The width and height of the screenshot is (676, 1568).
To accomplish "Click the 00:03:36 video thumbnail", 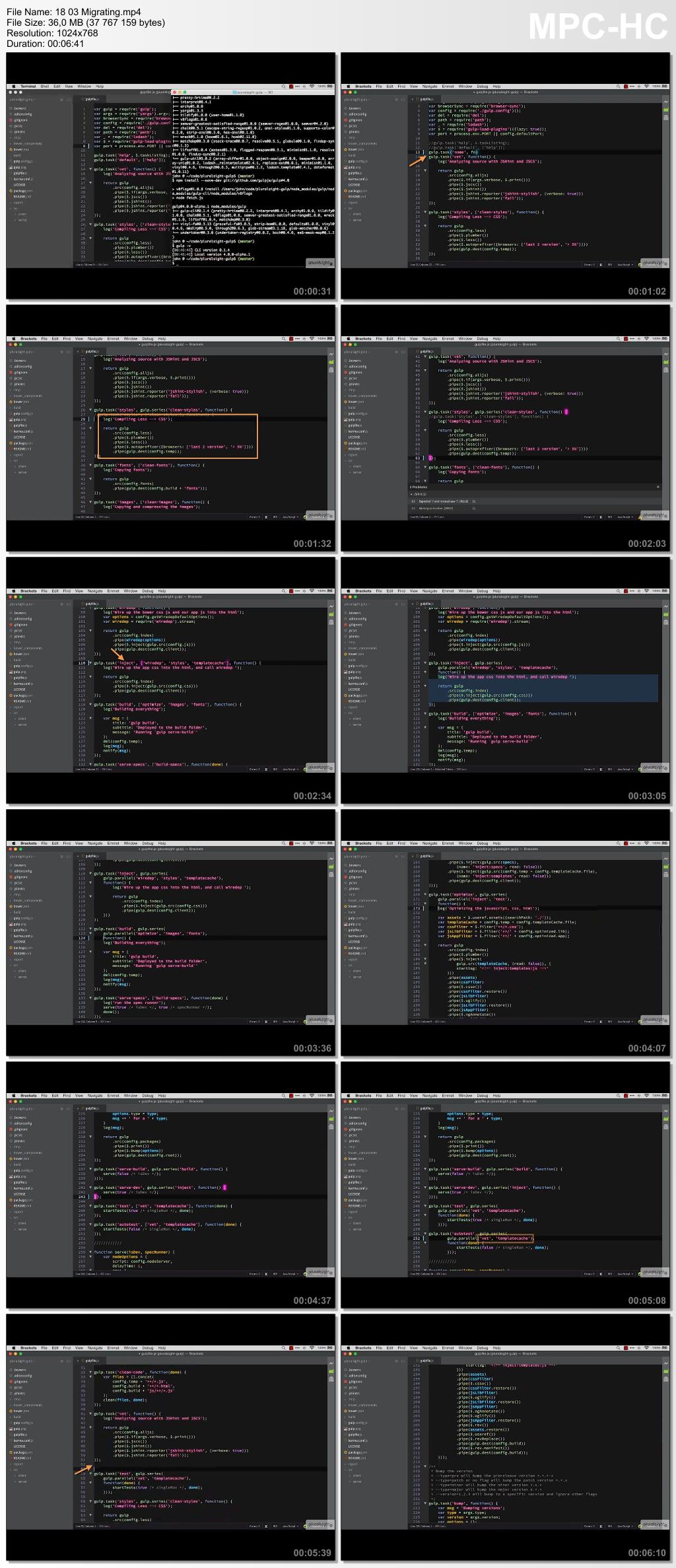I will (x=170, y=933).
